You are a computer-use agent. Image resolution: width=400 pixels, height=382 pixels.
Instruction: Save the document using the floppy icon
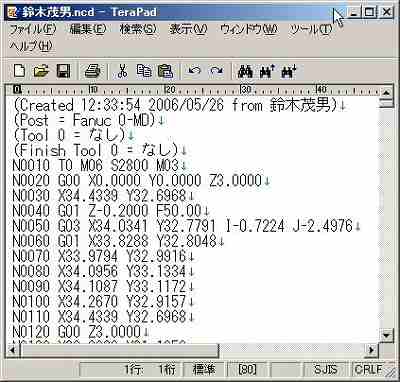63,71
